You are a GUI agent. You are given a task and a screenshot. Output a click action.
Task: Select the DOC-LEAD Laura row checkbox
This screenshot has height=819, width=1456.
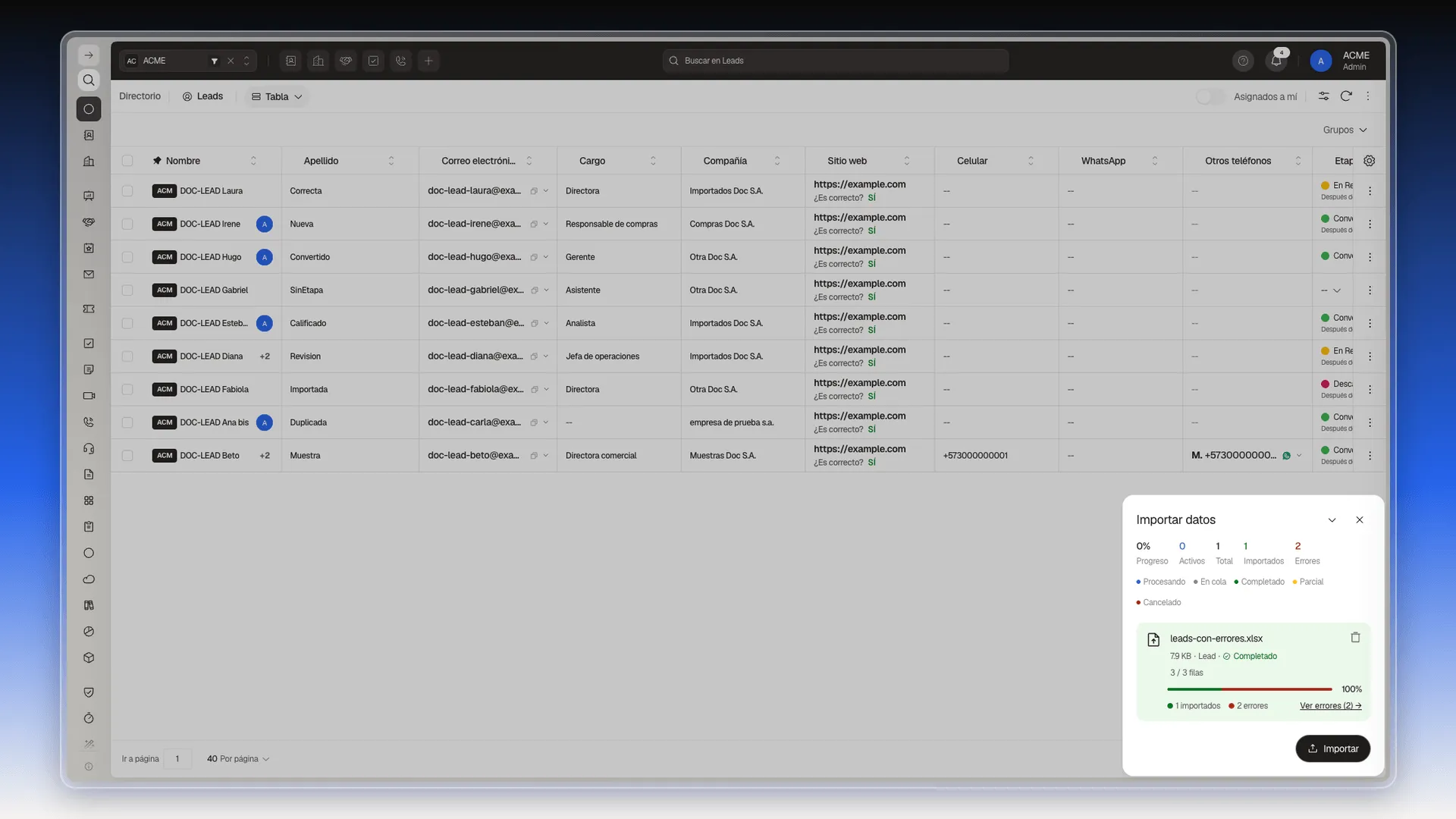(127, 191)
